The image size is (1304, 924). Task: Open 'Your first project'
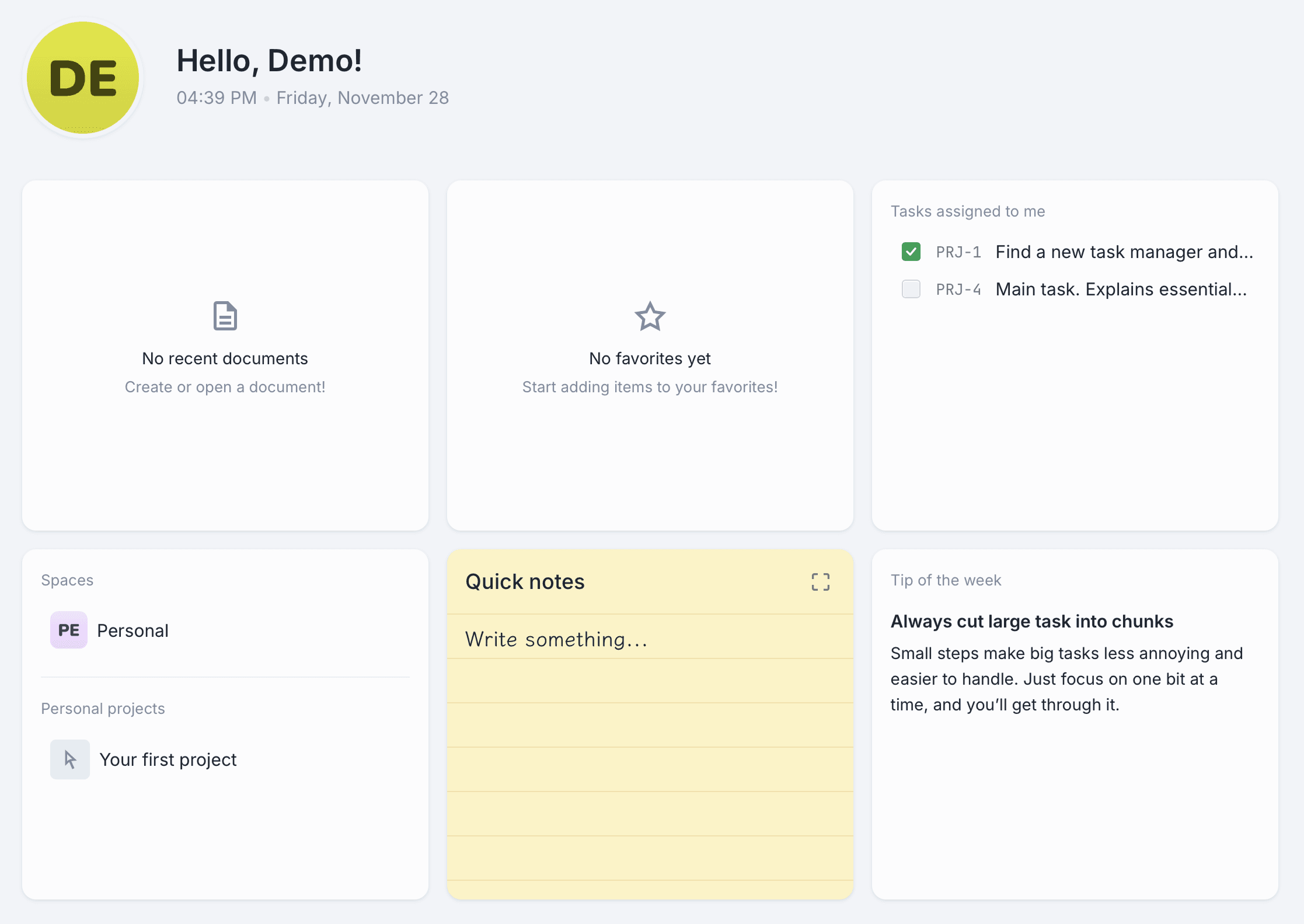pyautogui.click(x=168, y=759)
